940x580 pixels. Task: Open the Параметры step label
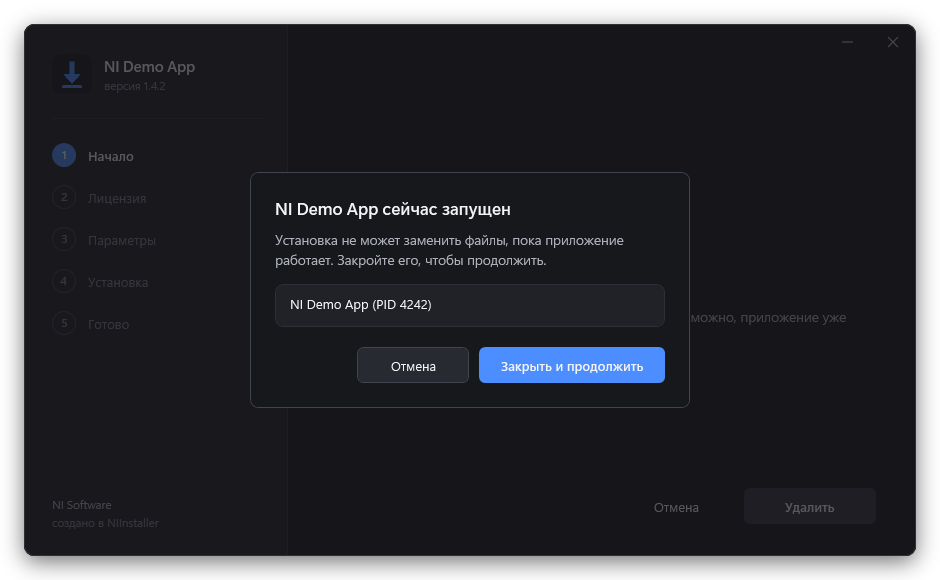[x=122, y=241]
